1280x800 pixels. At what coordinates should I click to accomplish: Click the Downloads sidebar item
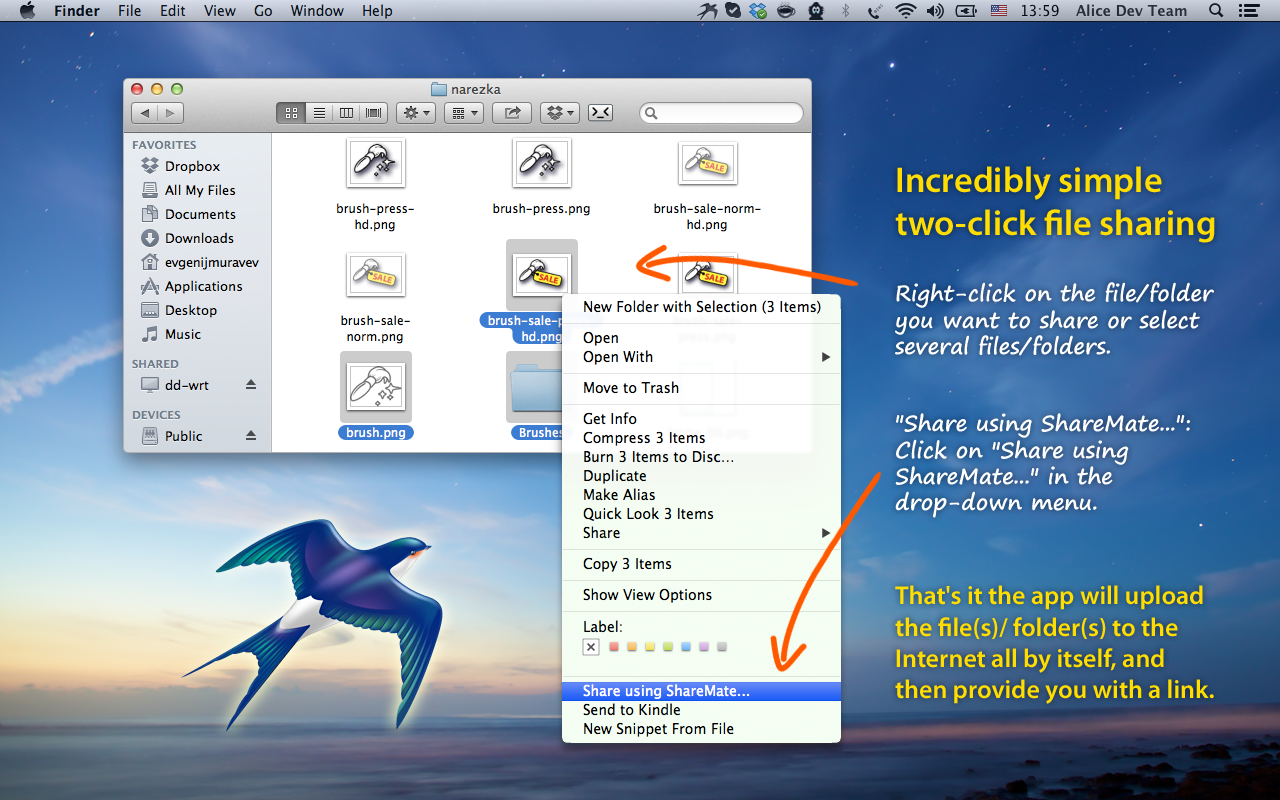(x=199, y=238)
